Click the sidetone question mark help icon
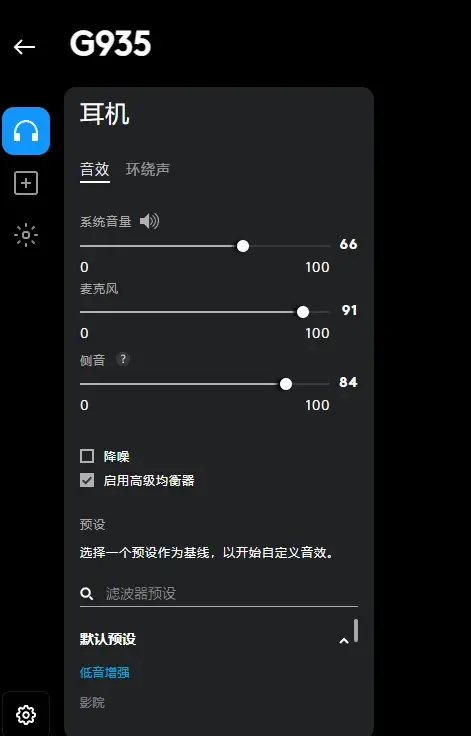Image resolution: width=471 pixels, height=736 pixels. click(123, 360)
